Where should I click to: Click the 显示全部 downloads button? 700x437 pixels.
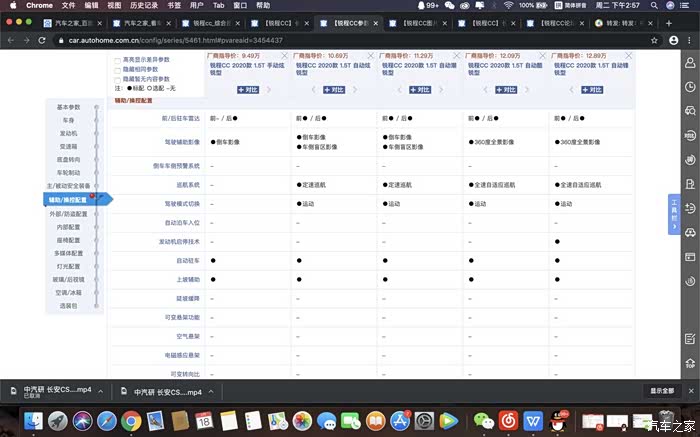pos(661,391)
